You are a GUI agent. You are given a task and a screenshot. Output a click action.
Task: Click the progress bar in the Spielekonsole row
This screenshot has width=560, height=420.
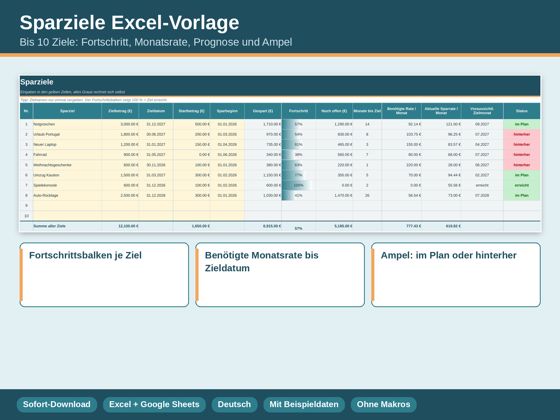299,185
